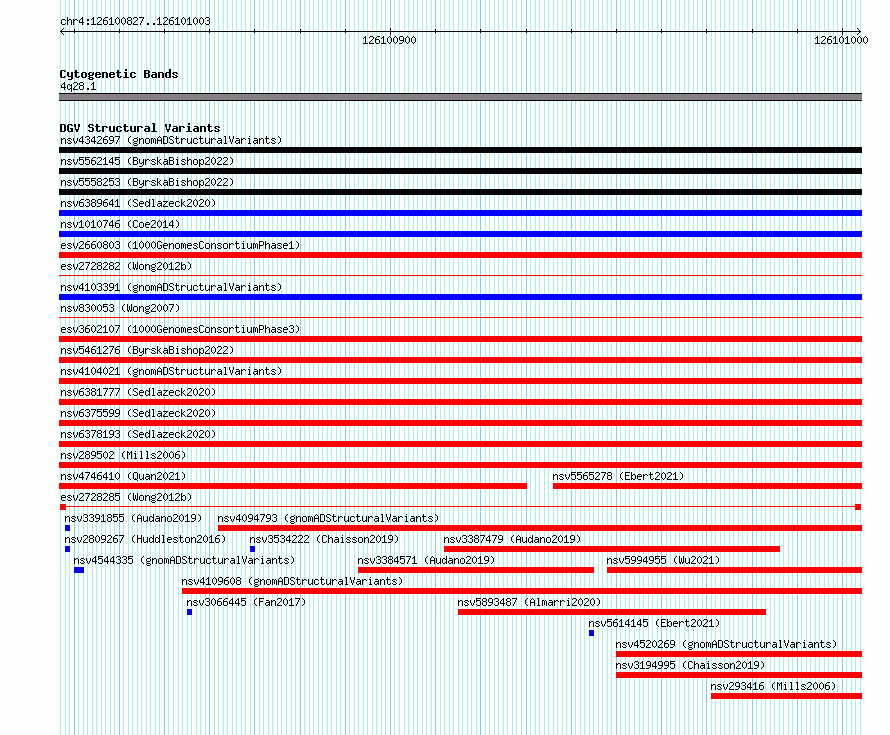Open nsv4103391 gnomADStructuralVariants entry
The width and height of the screenshot is (890, 735).
(171, 287)
